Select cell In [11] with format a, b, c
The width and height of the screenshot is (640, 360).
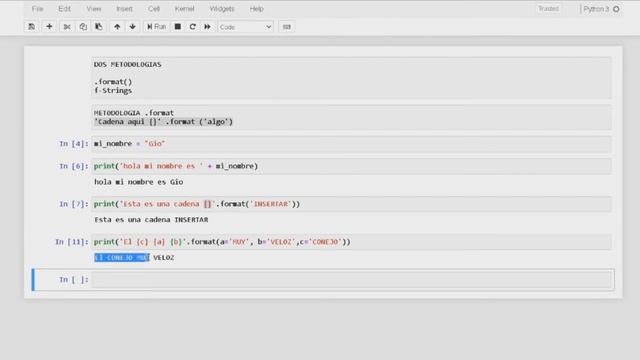coord(352,242)
